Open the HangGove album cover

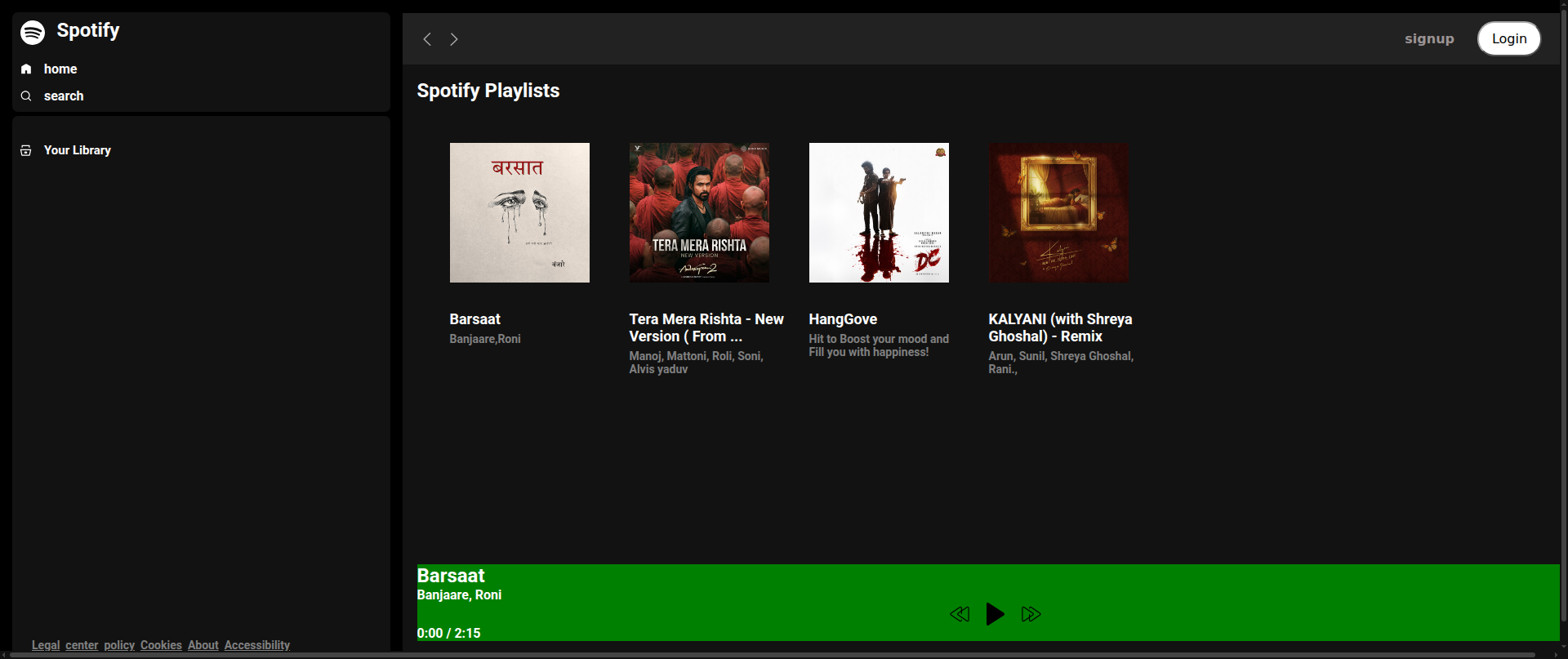pos(879,212)
